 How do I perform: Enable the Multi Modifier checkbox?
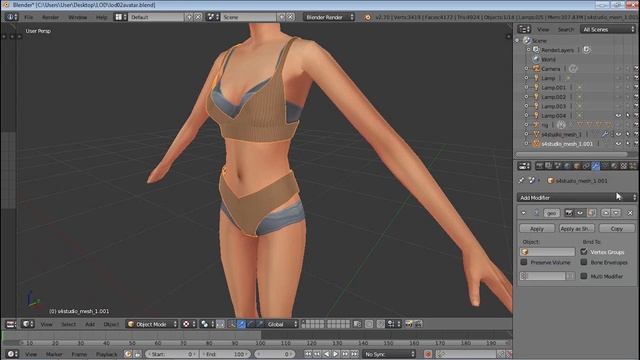(x=584, y=276)
